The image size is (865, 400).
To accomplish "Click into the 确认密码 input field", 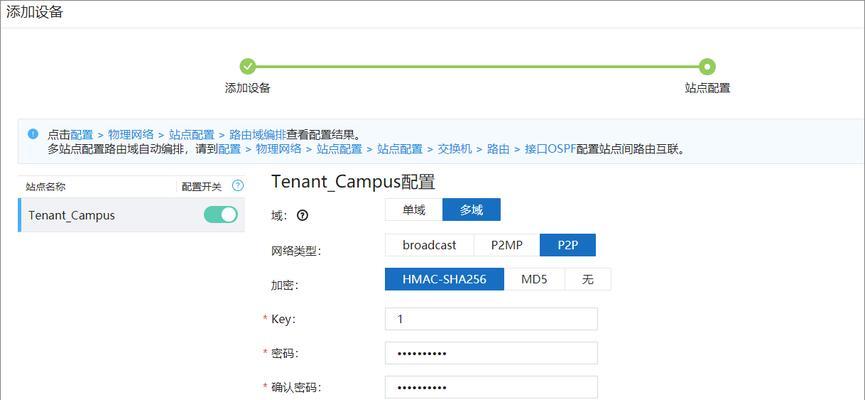I will point(491,387).
